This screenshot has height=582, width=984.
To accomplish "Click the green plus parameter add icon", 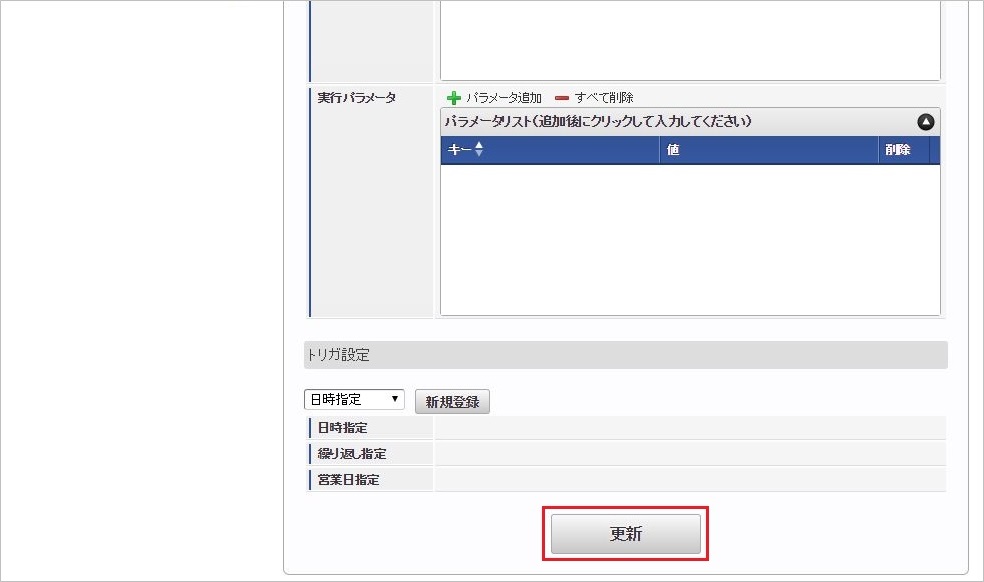I will point(453,98).
